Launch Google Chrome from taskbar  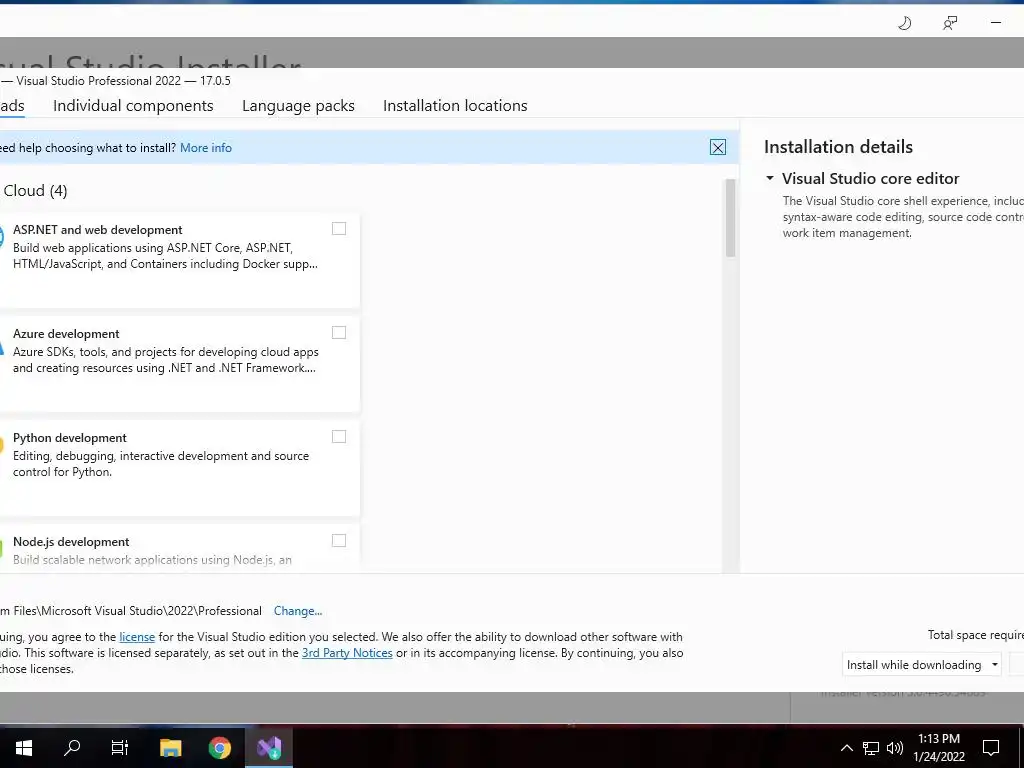coord(220,748)
